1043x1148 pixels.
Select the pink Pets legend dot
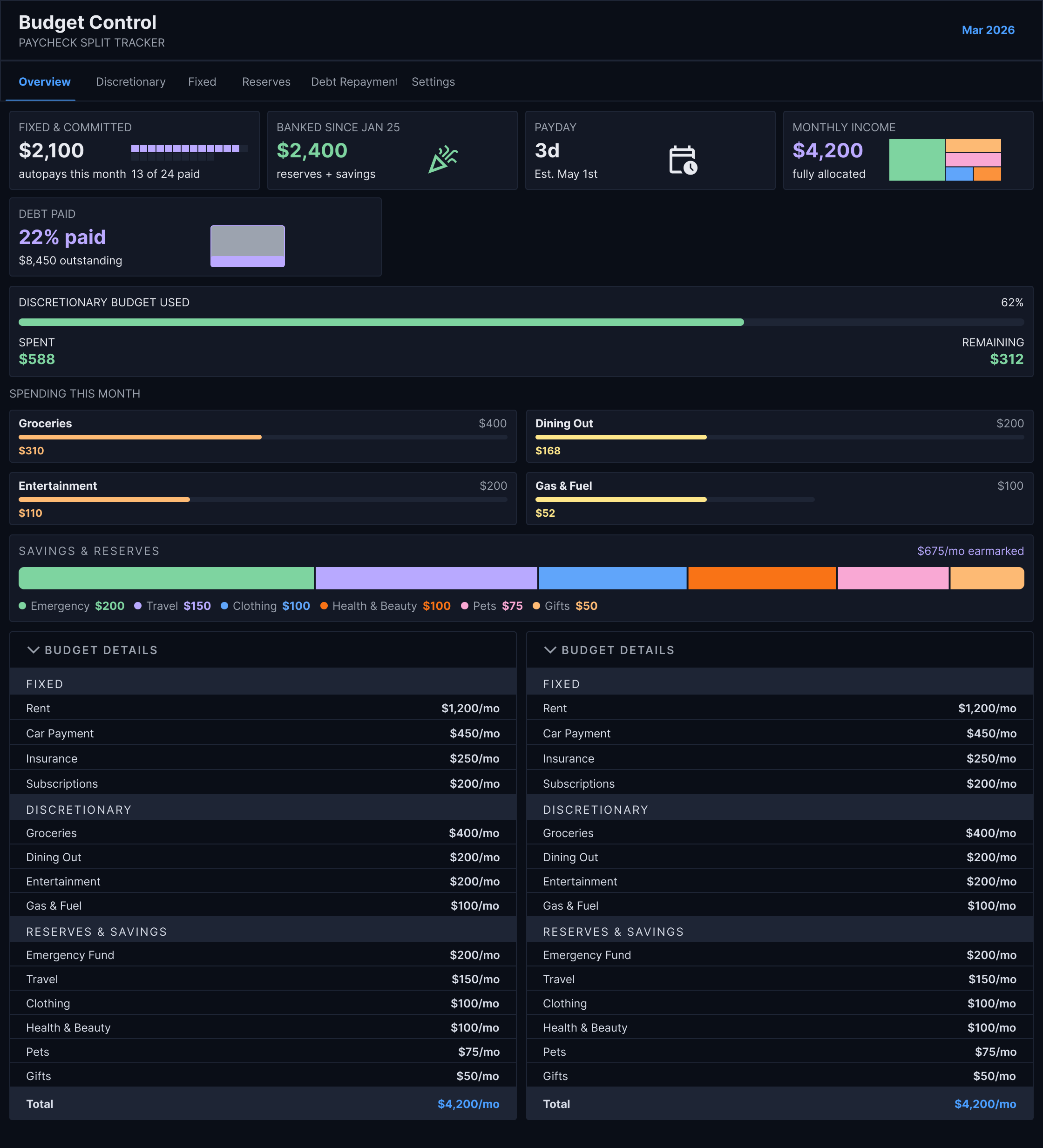click(x=465, y=605)
